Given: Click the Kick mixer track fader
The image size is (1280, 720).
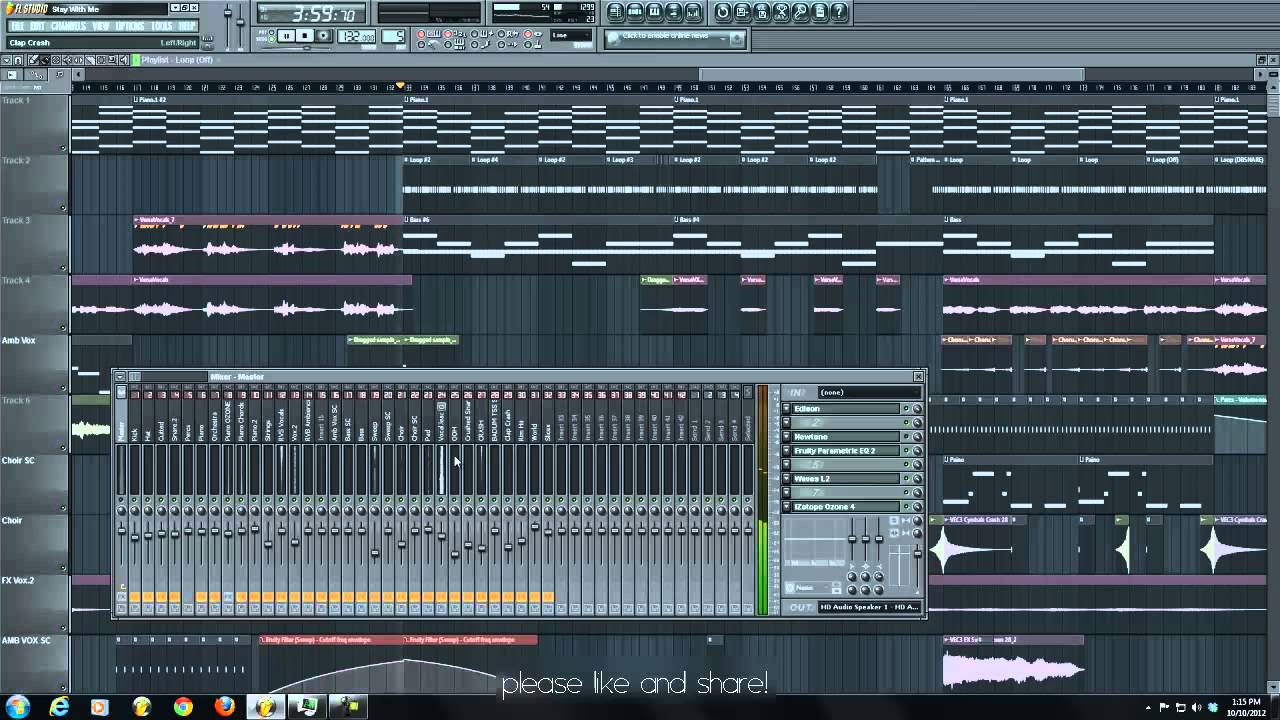Looking at the screenshot, I should coord(135,537).
